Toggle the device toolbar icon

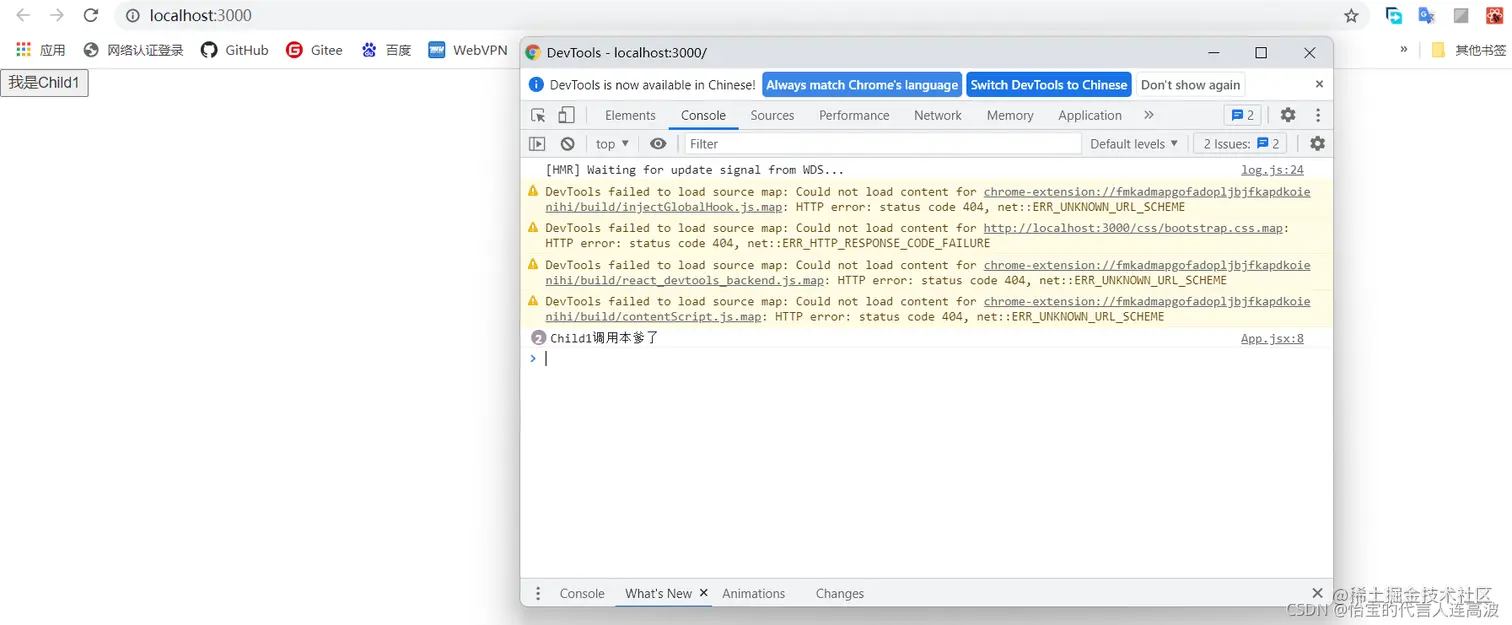(566, 115)
